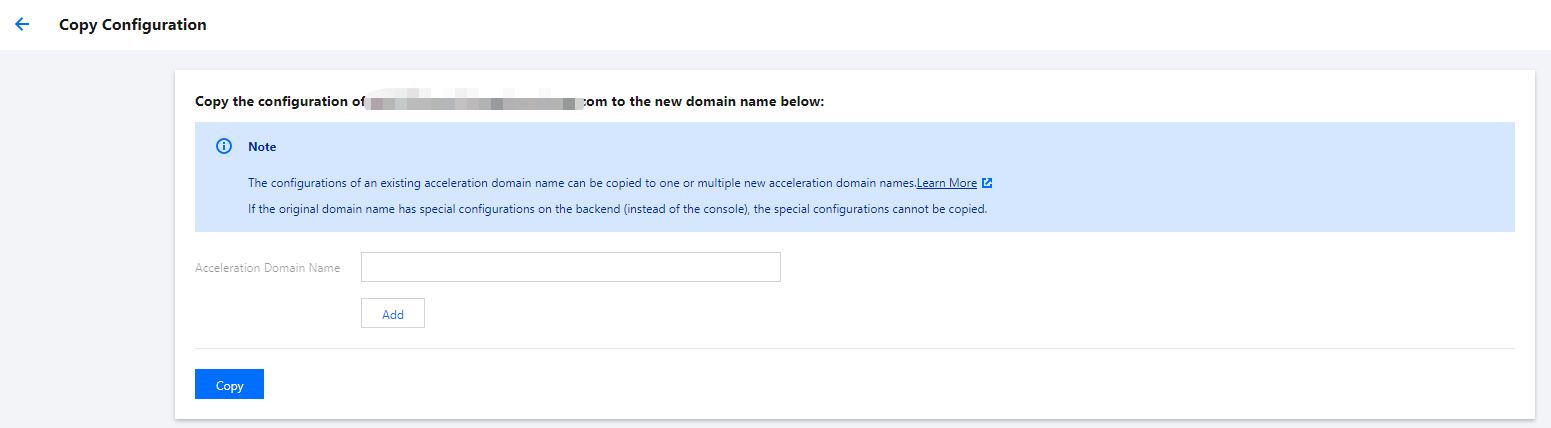Viewport: 1551px width, 428px height.
Task: Click the note sentence about existing acceleration domains
Action: pyautogui.click(x=580, y=183)
